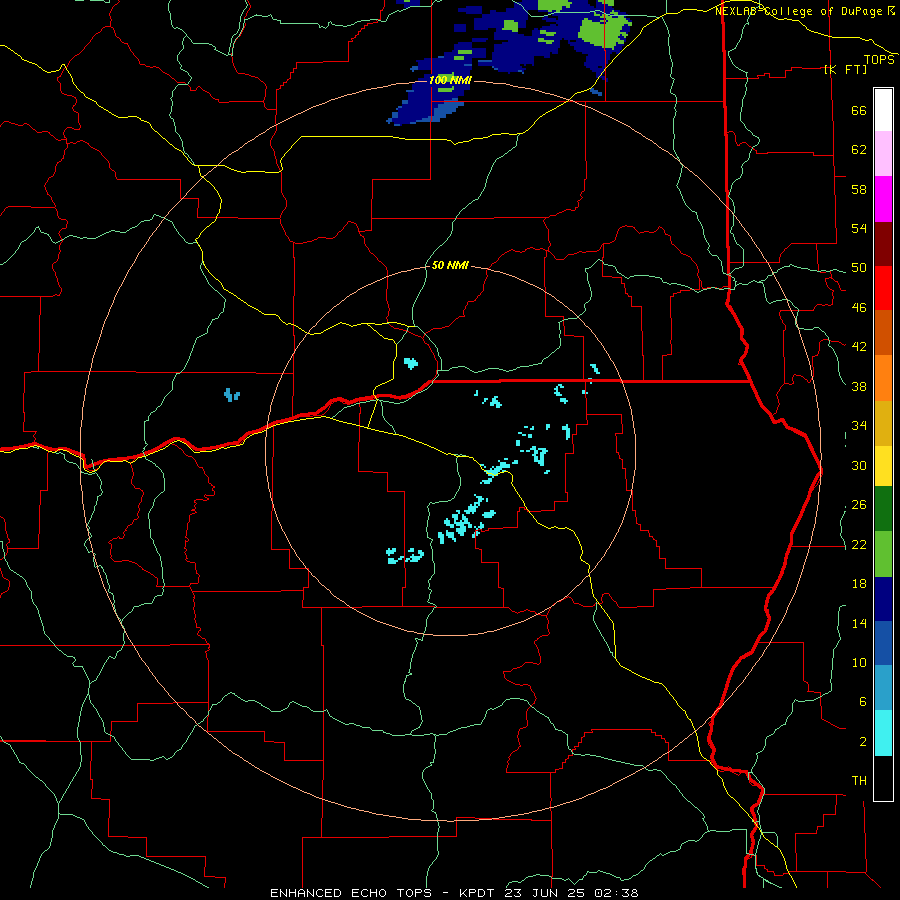Click the "38" legend value
Image resolution: width=900 pixels, height=900 pixels.
click(x=859, y=387)
